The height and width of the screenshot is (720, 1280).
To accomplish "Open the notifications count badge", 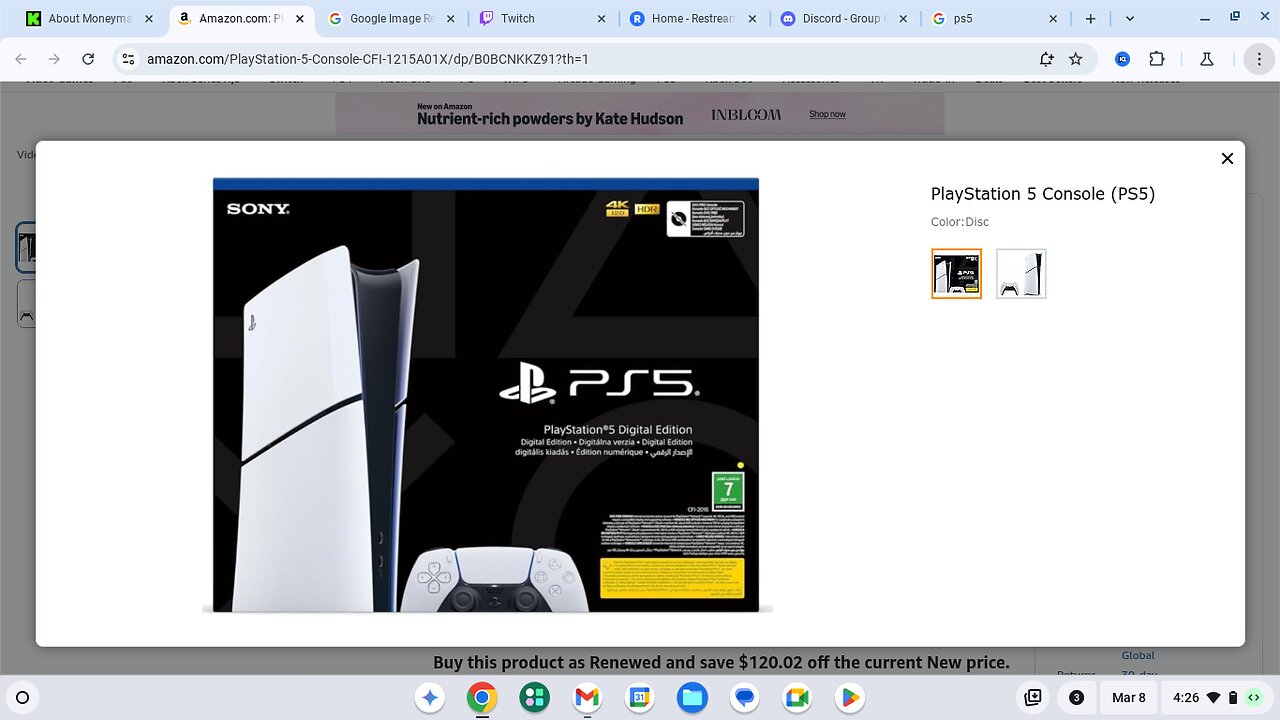I will [1076, 698].
